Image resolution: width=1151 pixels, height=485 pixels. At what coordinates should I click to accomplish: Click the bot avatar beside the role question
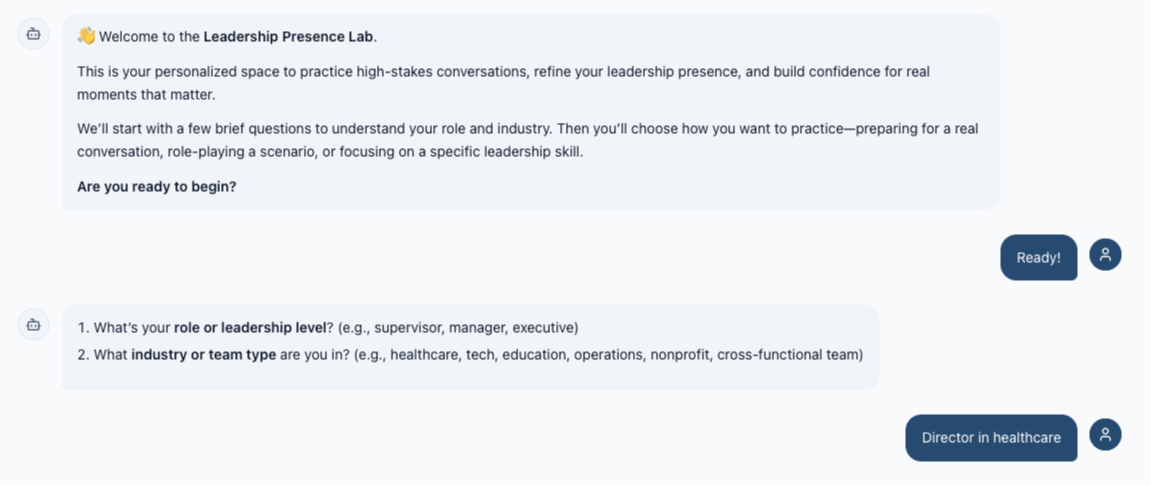pyautogui.click(x=34, y=324)
